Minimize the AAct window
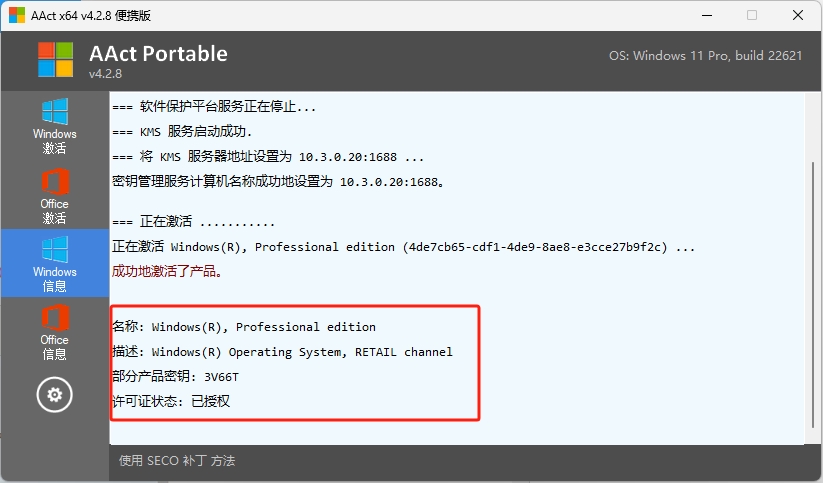The width and height of the screenshot is (823, 483). click(x=704, y=15)
